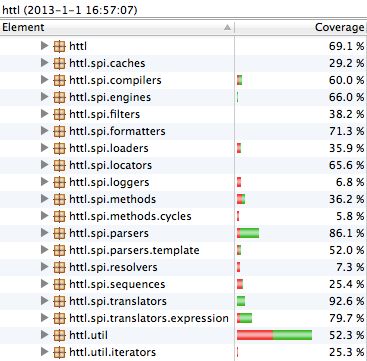The height and width of the screenshot is (361, 367).
Task: Click the httl.spi.filters package icon
Action: (59, 114)
